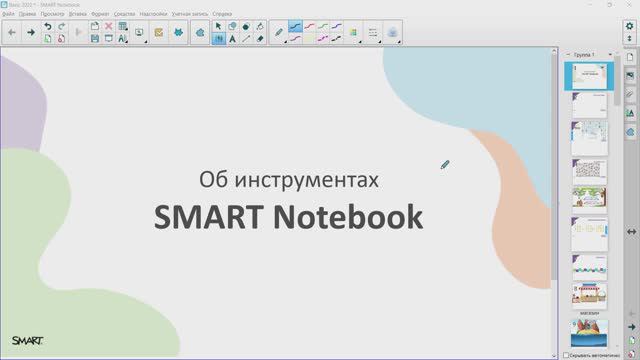Move the toolbar using the up-down arrows icon

pos(629,38)
